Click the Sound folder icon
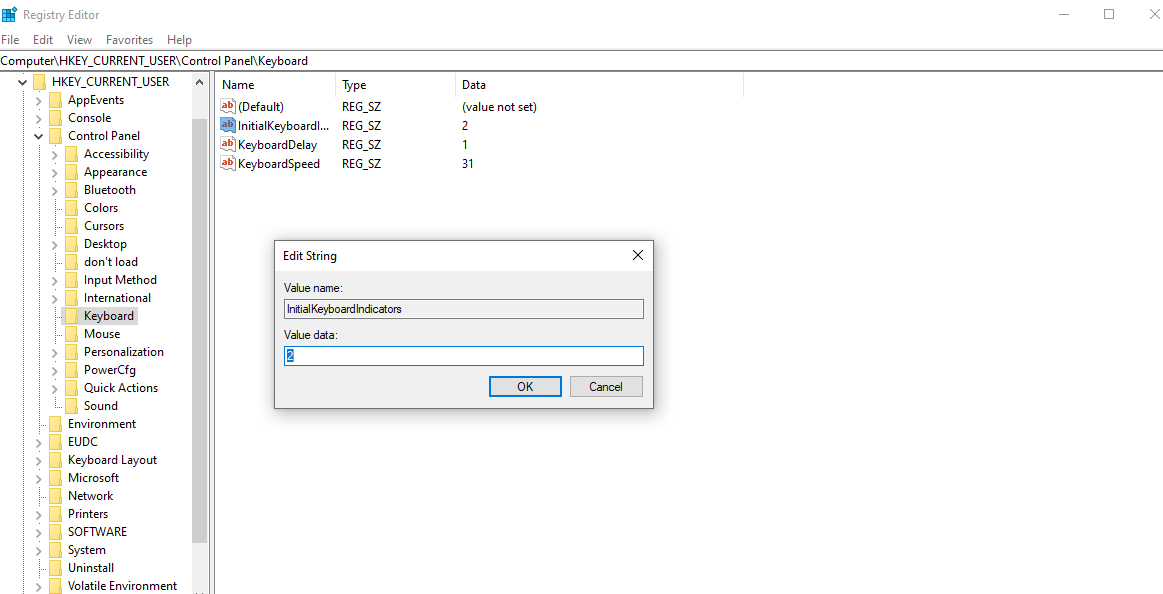Viewport: 1163px width, 594px height. [71, 406]
